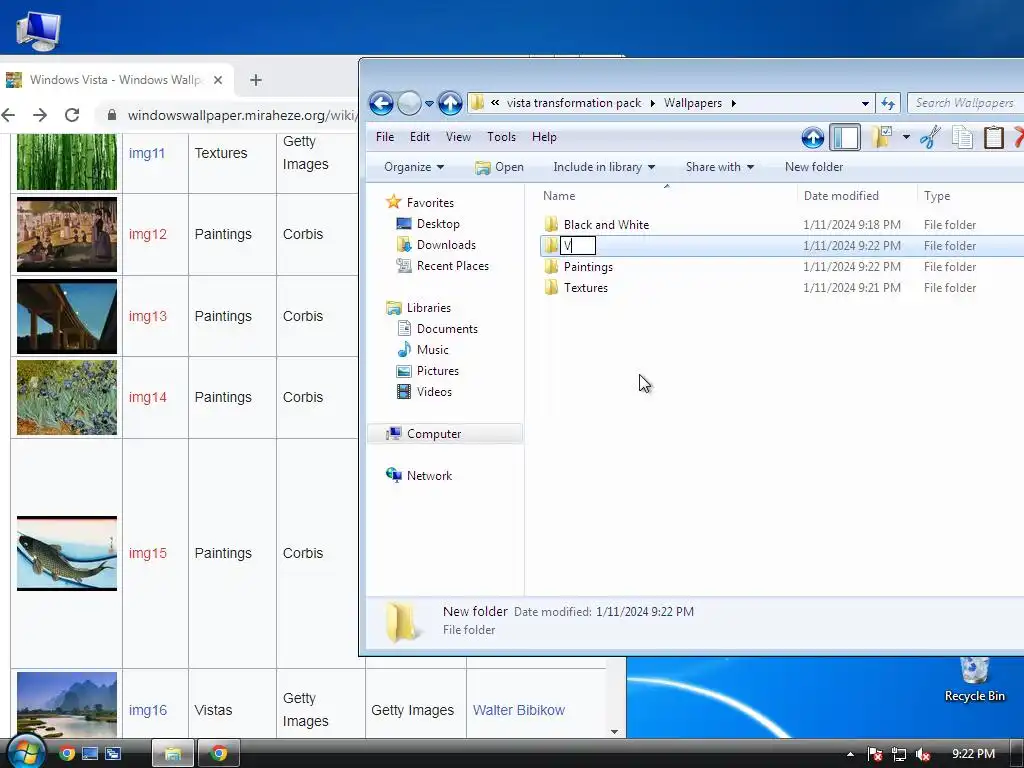Expand the address bar history dropdown
The height and width of the screenshot is (768, 1024).
pyautogui.click(x=865, y=103)
